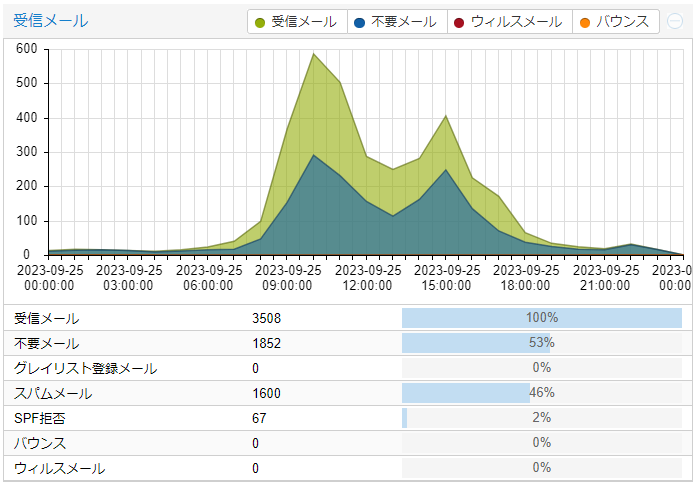Click the blue 不要メール legend dot

[x=360, y=23]
